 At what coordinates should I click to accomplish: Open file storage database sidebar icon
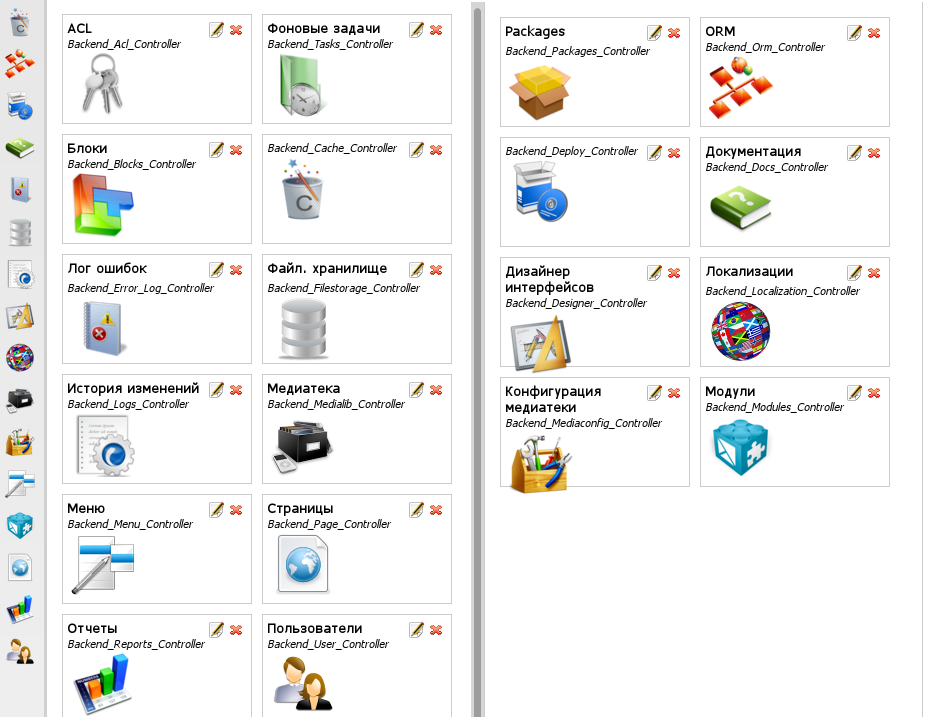(20, 232)
